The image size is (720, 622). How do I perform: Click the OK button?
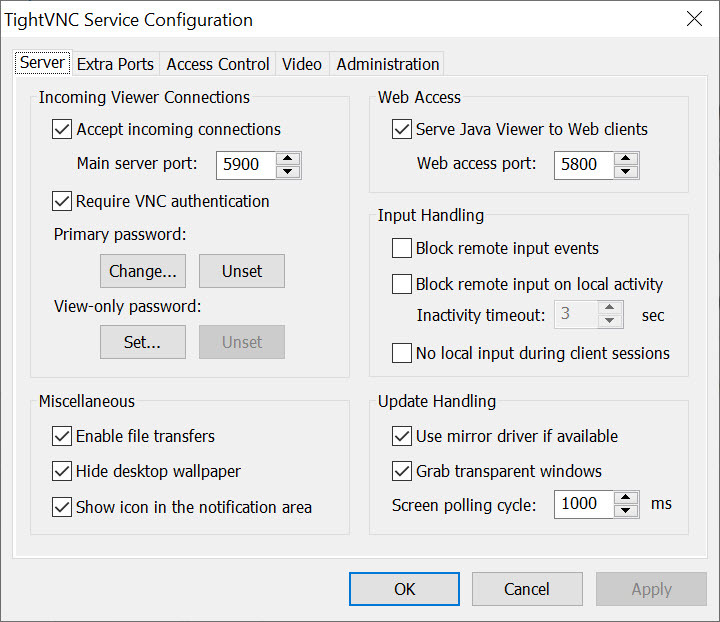click(404, 589)
